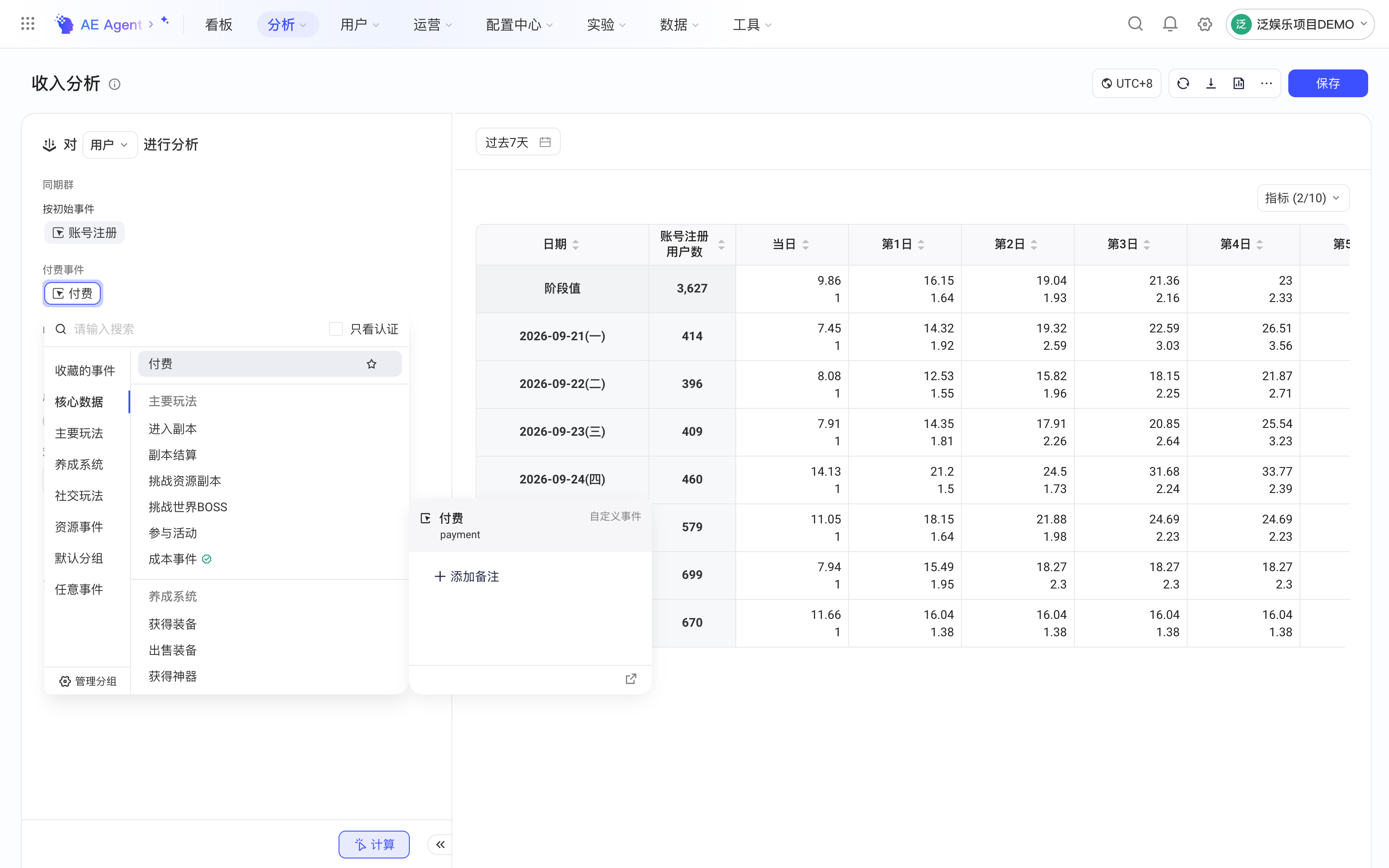Sort by 当日 column arrows
The image size is (1389, 868).
(806, 244)
